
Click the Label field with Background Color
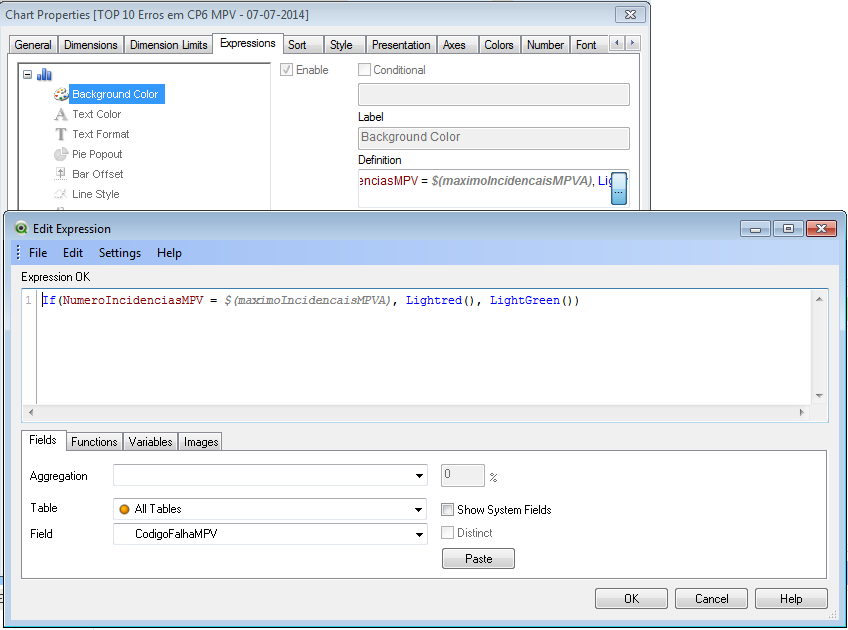[494, 138]
